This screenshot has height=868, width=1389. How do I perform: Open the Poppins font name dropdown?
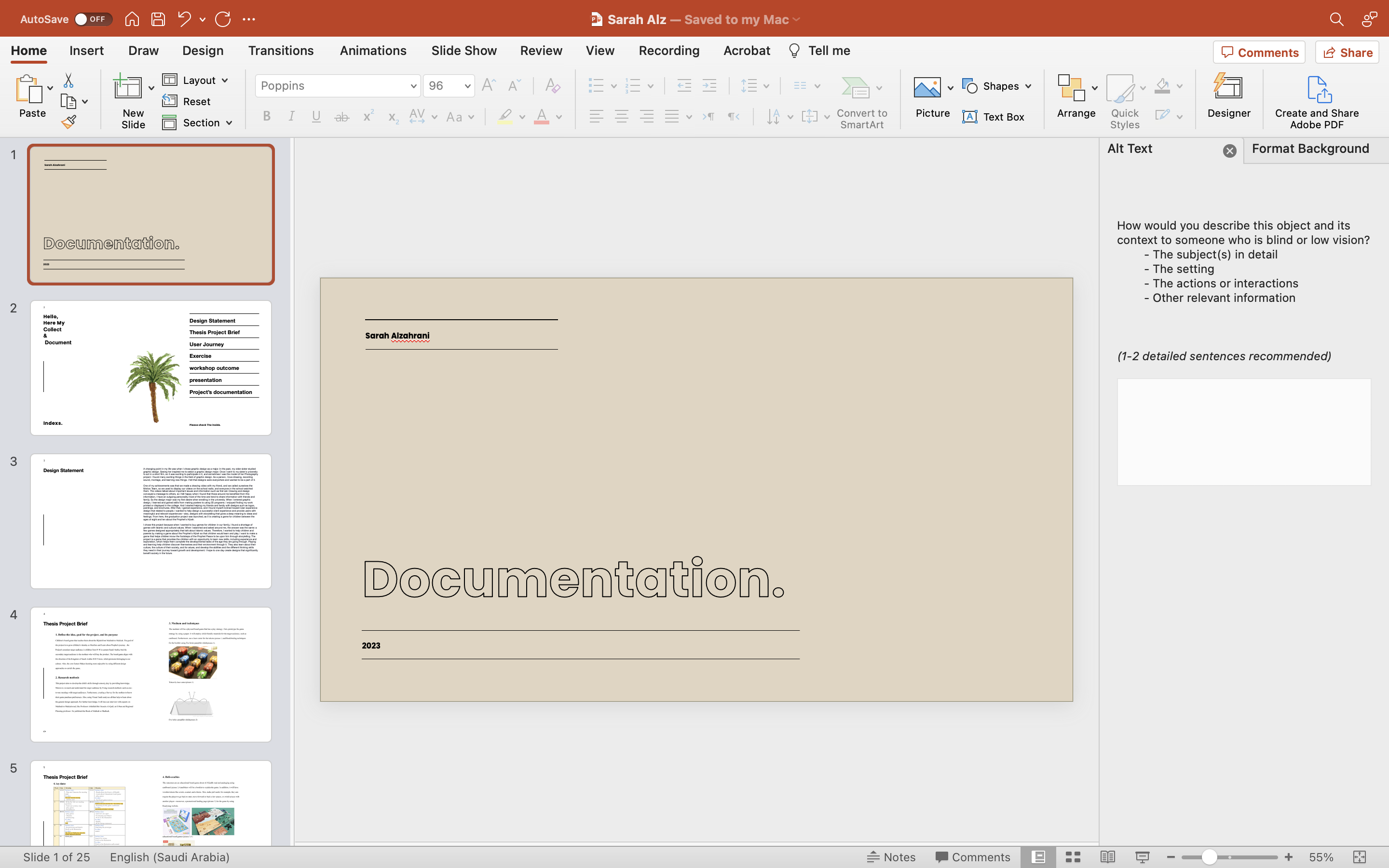[413, 86]
